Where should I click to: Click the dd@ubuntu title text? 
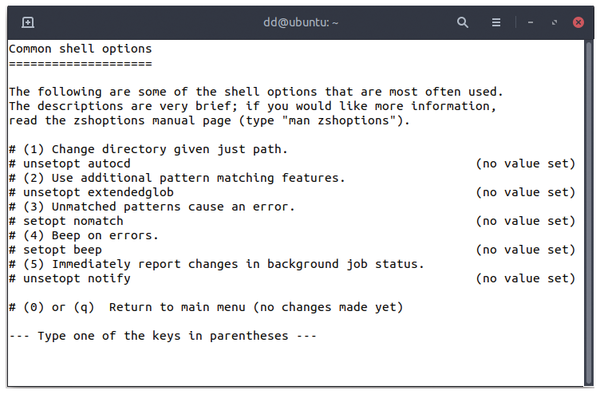[300, 23]
